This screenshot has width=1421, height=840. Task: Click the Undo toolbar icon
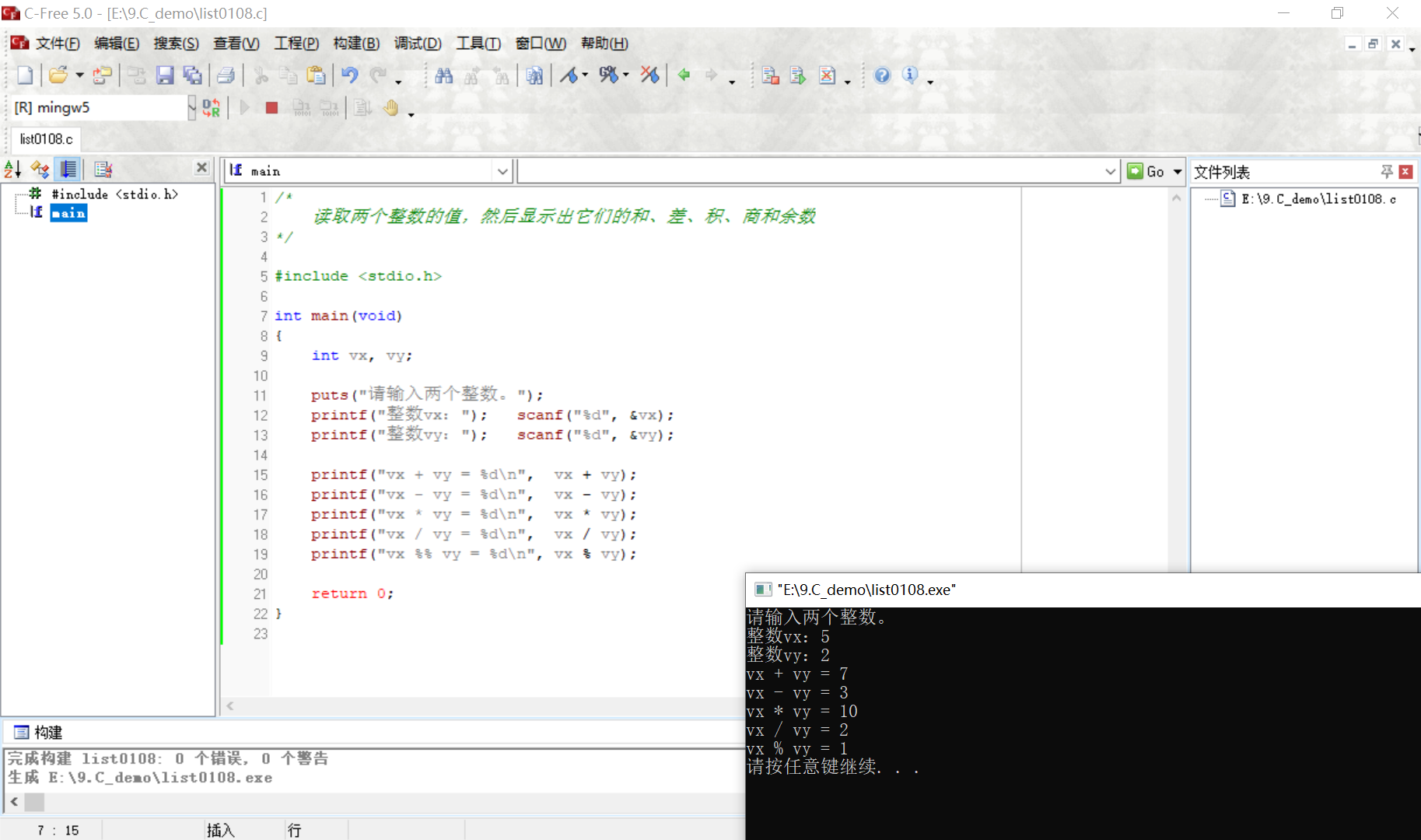point(350,75)
